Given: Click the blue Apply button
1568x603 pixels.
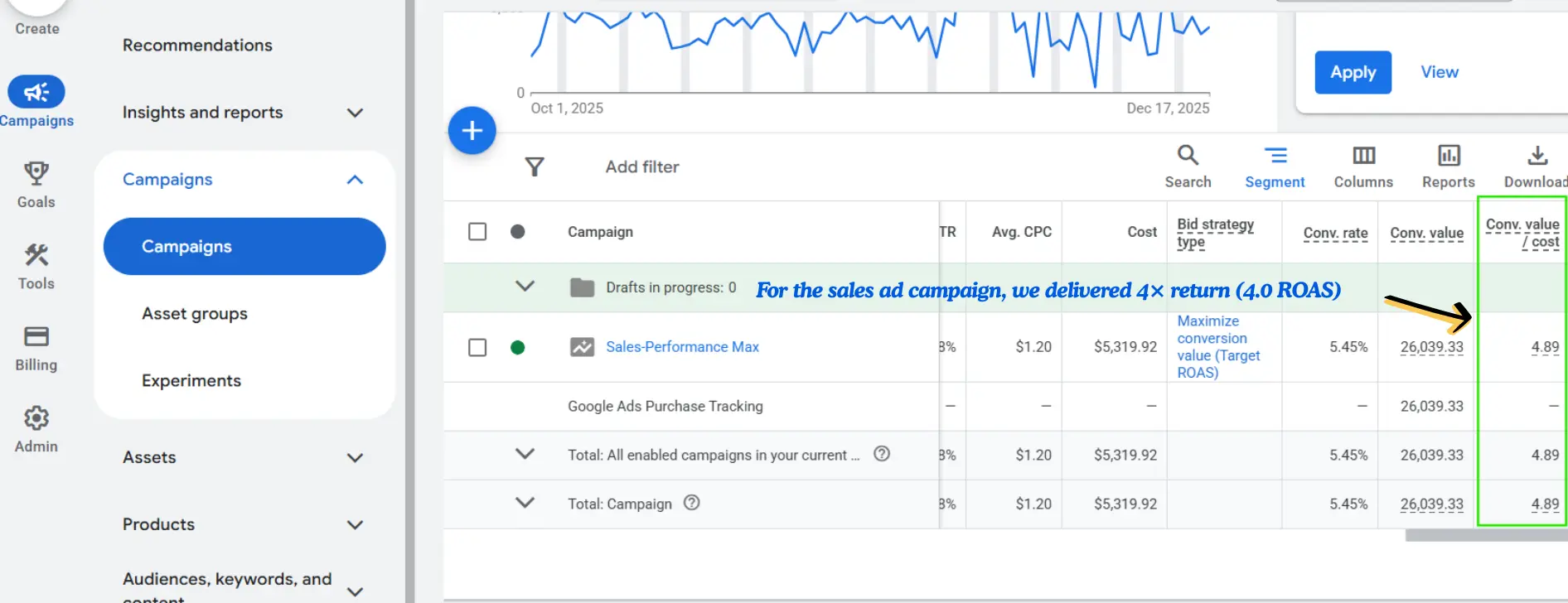Looking at the screenshot, I should click(1353, 73).
